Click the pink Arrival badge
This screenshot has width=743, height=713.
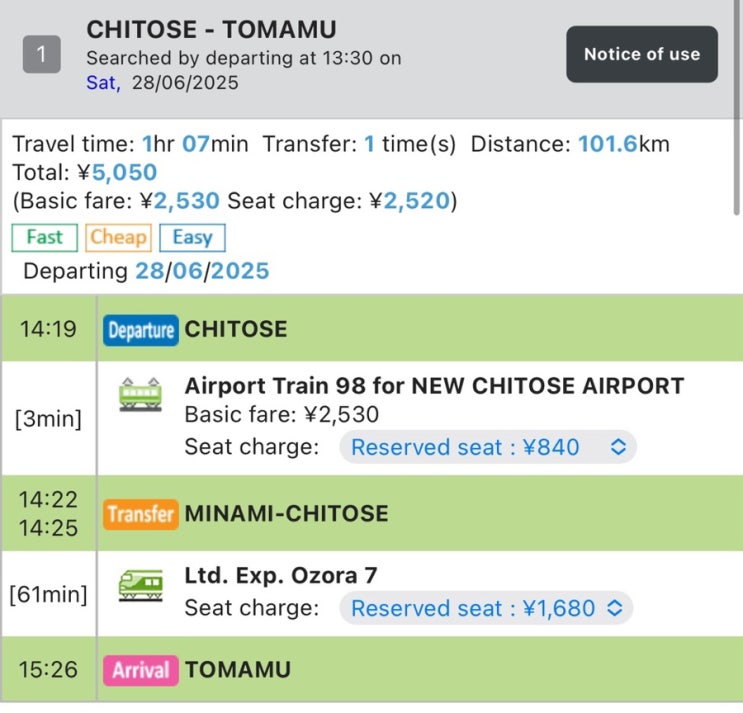[x=140, y=669]
